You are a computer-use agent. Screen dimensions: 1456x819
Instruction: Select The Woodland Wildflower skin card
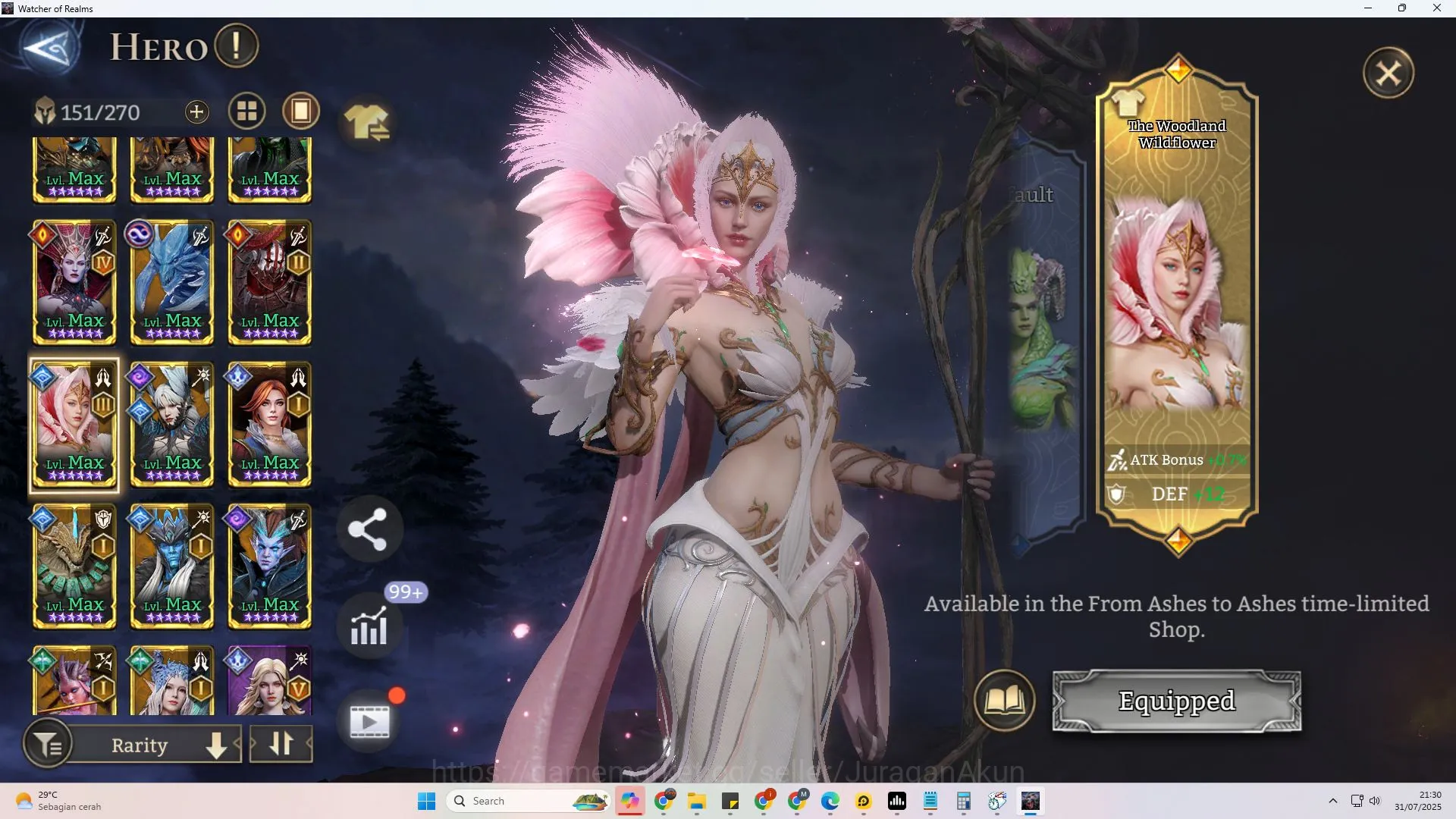click(1178, 305)
